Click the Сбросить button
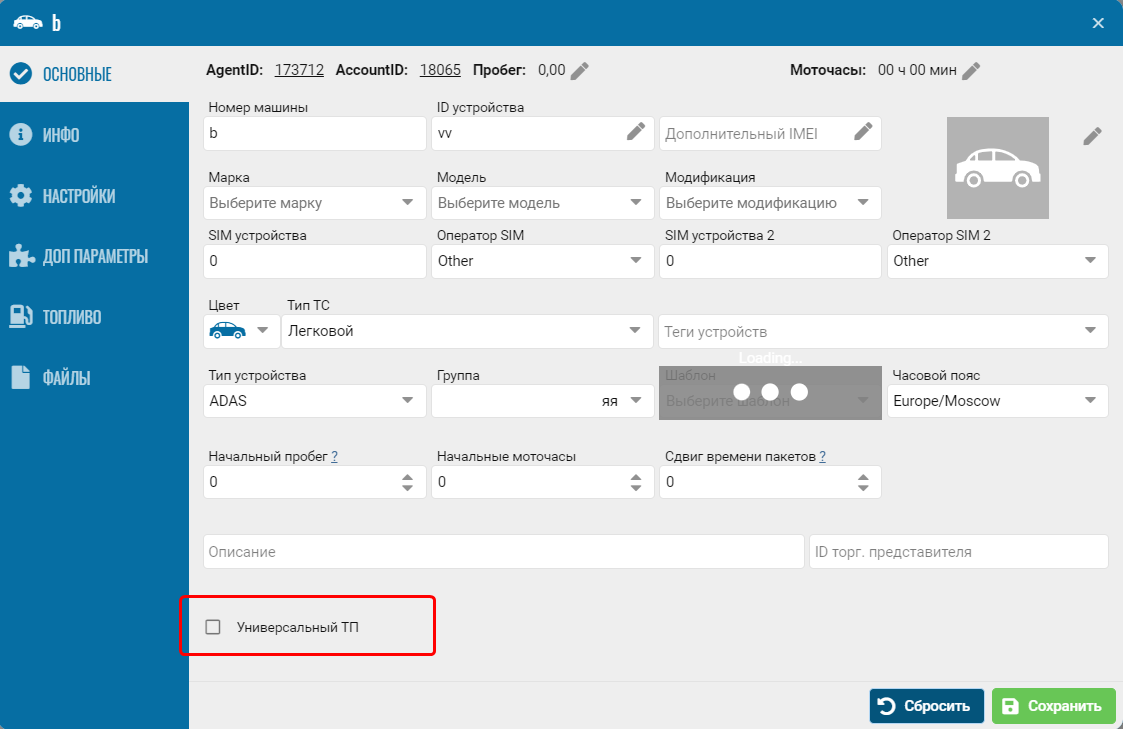 click(927, 706)
